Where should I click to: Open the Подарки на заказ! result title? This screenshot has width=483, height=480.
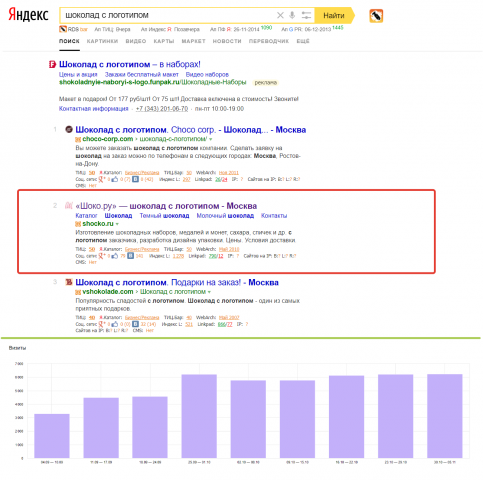click(177, 282)
